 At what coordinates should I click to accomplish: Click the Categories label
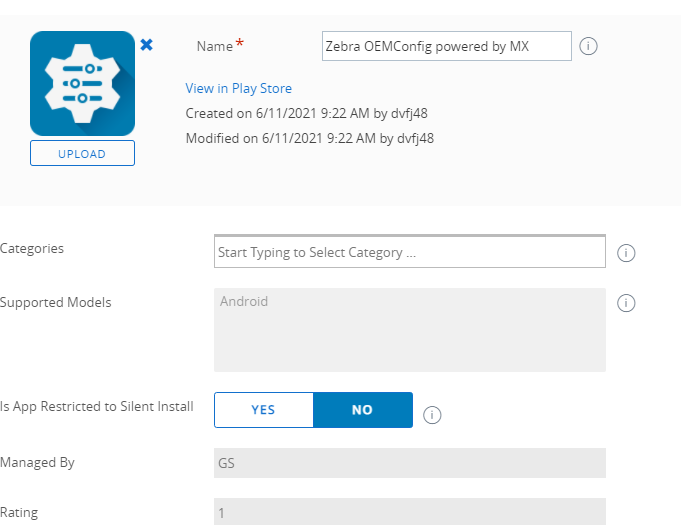[x=32, y=248]
